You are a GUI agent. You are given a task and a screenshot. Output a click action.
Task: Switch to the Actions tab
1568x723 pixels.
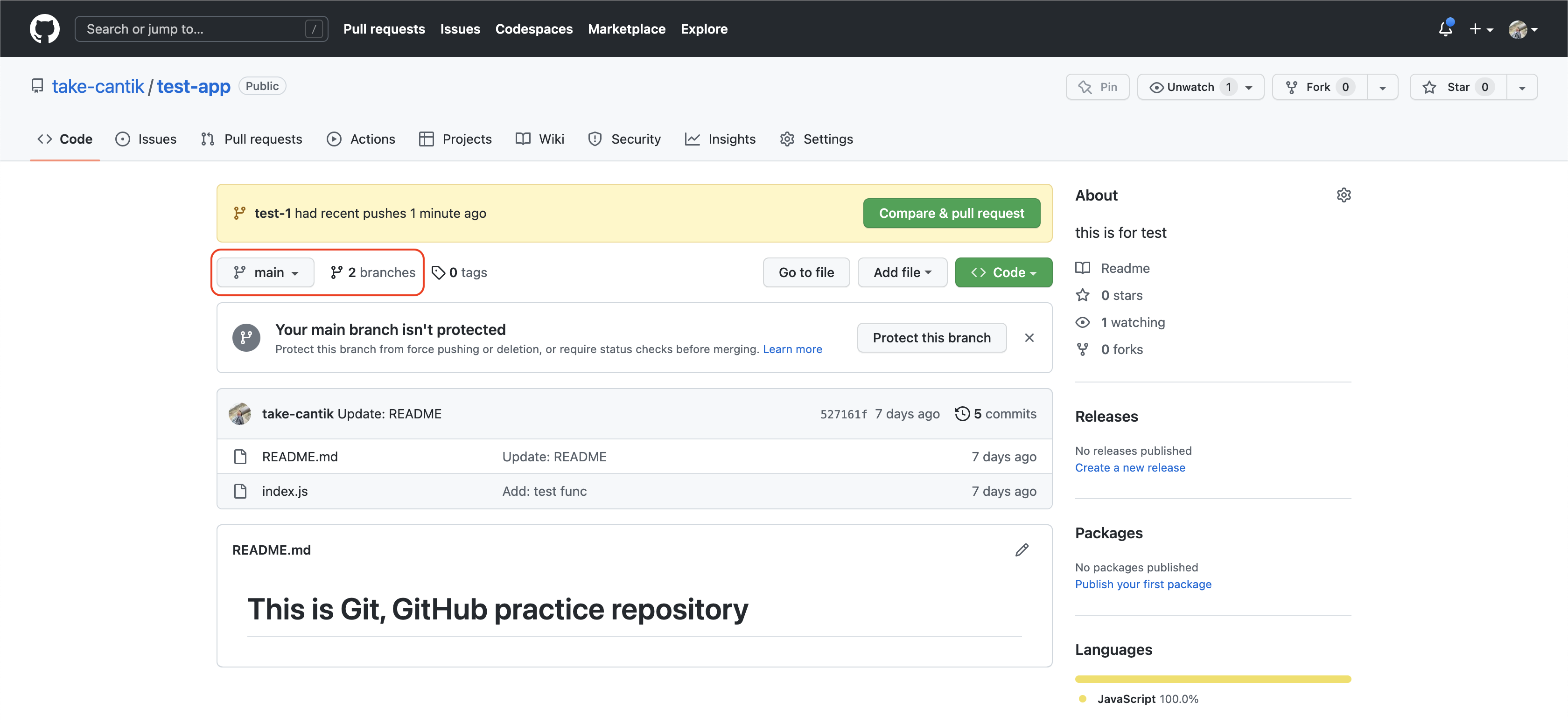click(x=361, y=139)
